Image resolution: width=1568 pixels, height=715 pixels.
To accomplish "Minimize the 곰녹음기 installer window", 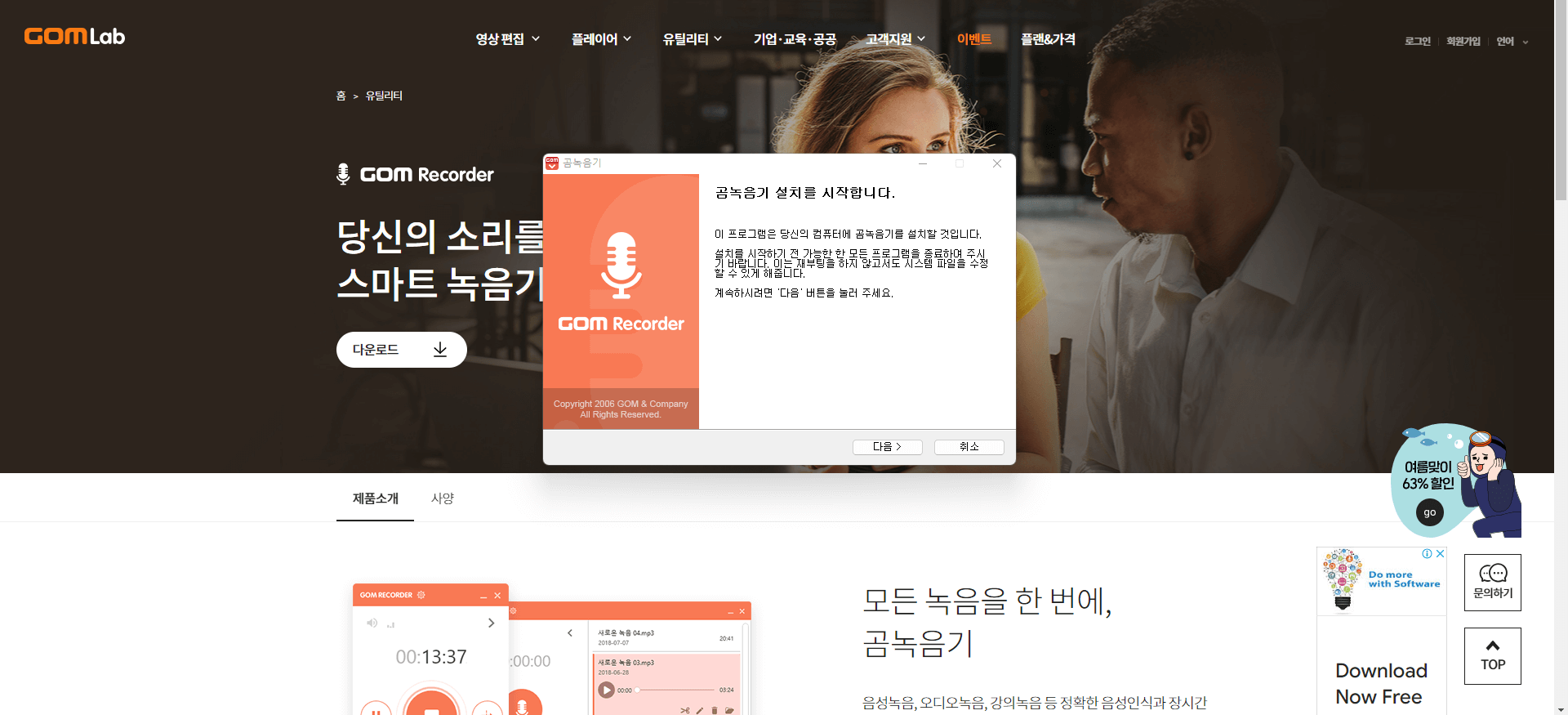I will click(923, 163).
